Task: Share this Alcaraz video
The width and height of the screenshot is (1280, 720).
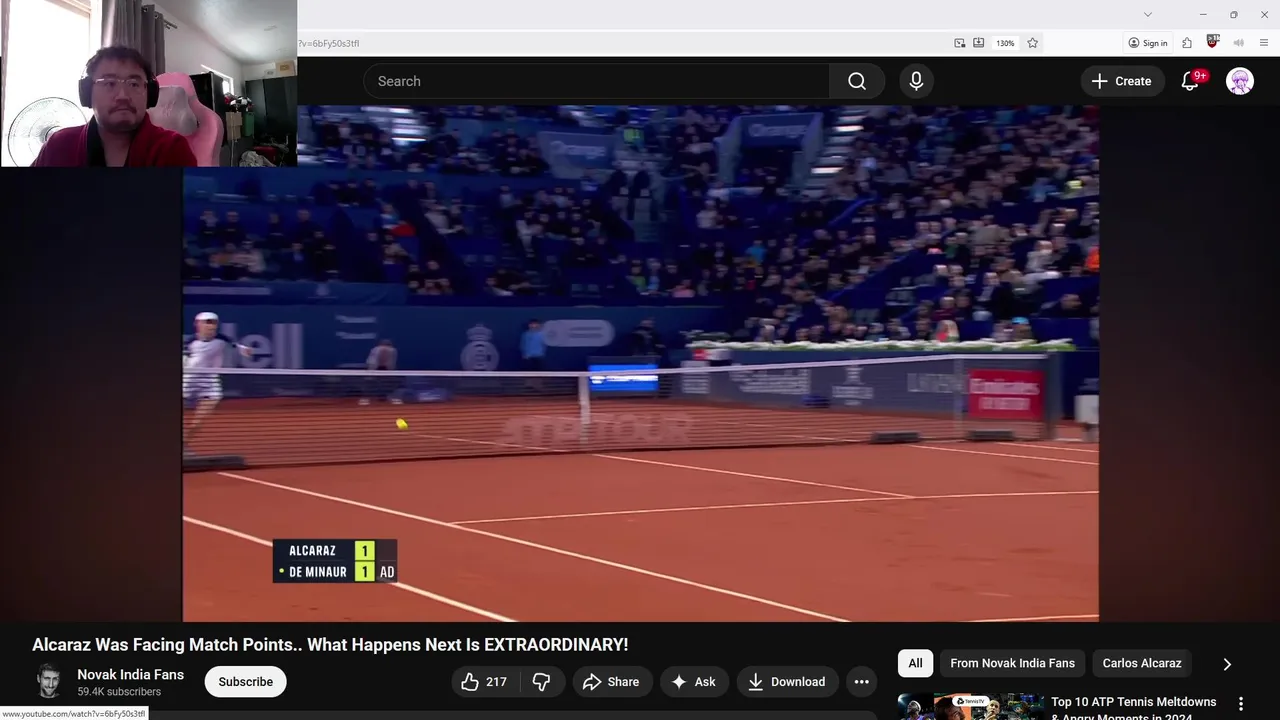Action: (x=610, y=682)
